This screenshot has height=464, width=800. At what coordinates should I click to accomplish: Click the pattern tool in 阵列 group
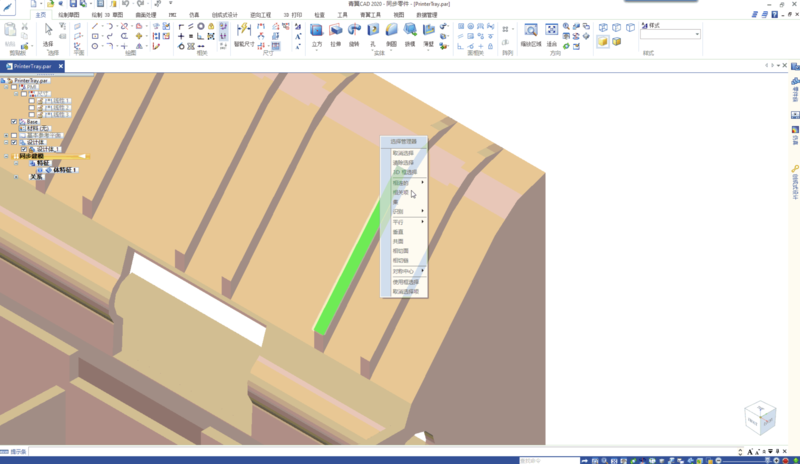(x=506, y=30)
